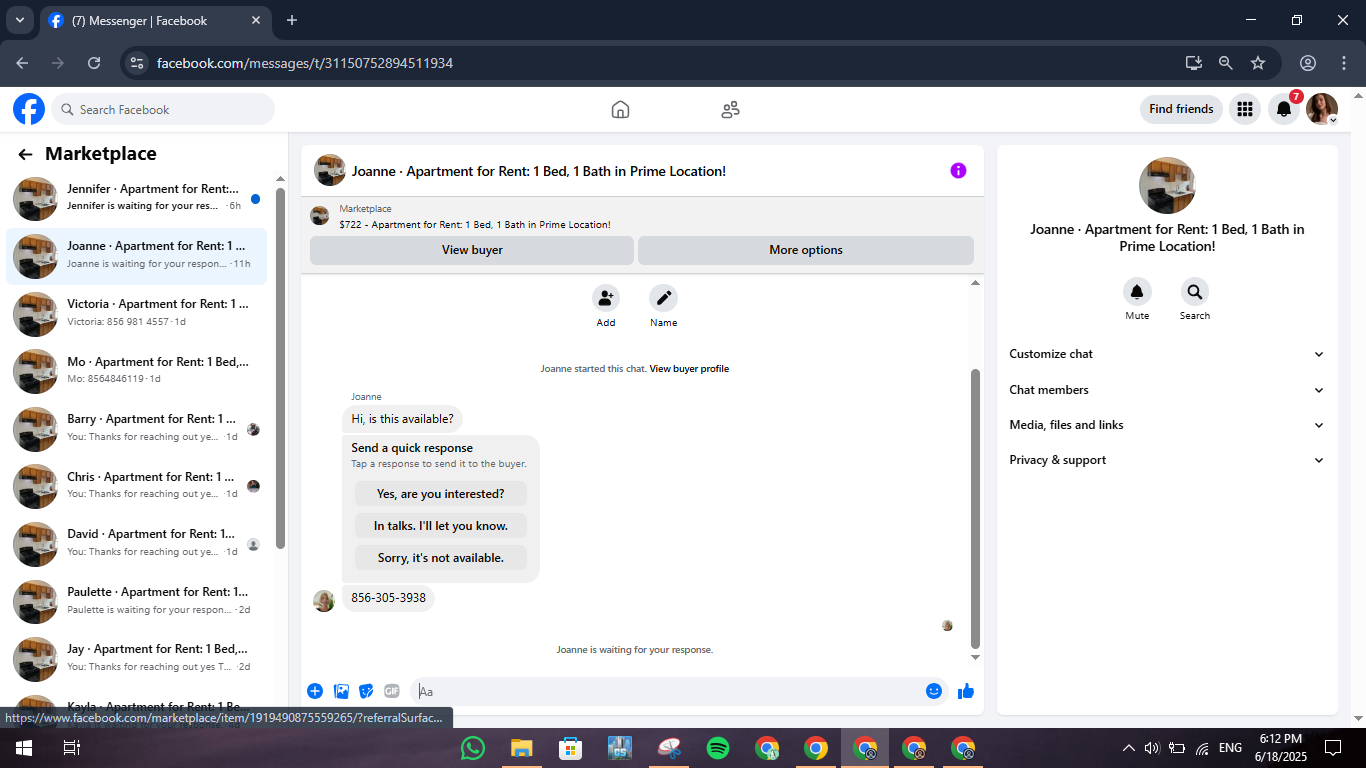
Task: Open the Friends icon in top navigation
Action: [730, 109]
